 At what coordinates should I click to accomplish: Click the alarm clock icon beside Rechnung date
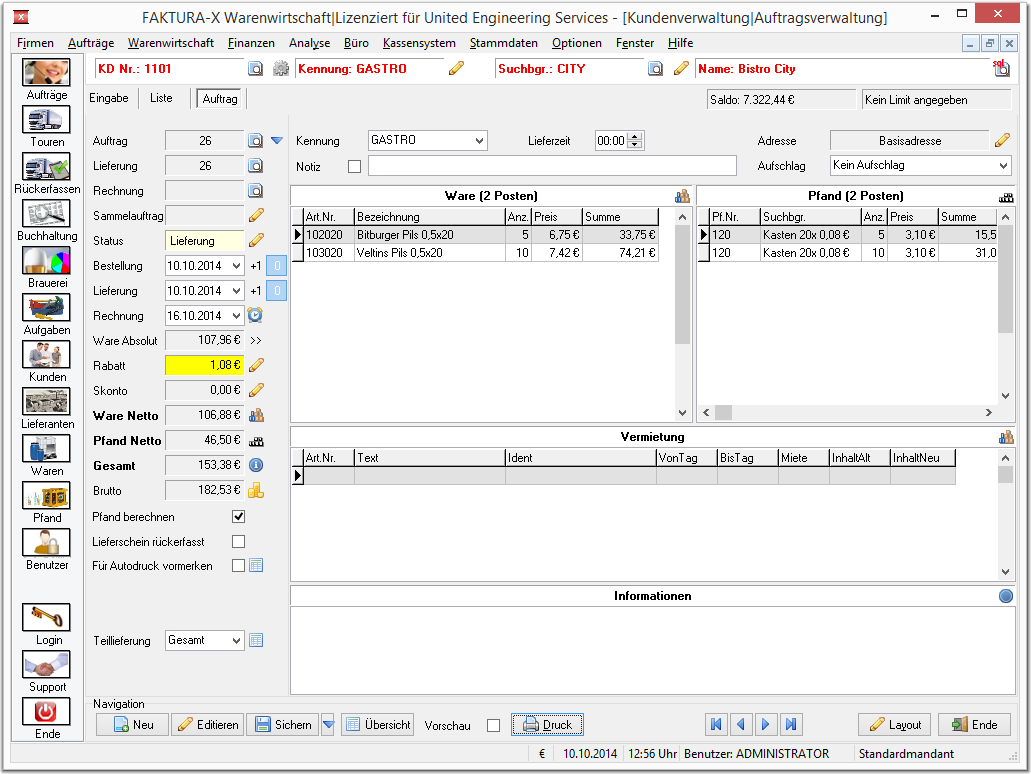255,315
